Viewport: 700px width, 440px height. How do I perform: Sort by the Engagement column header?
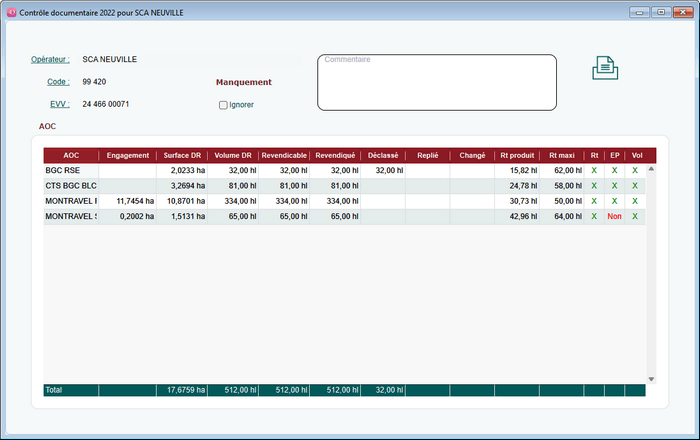[x=127, y=155]
